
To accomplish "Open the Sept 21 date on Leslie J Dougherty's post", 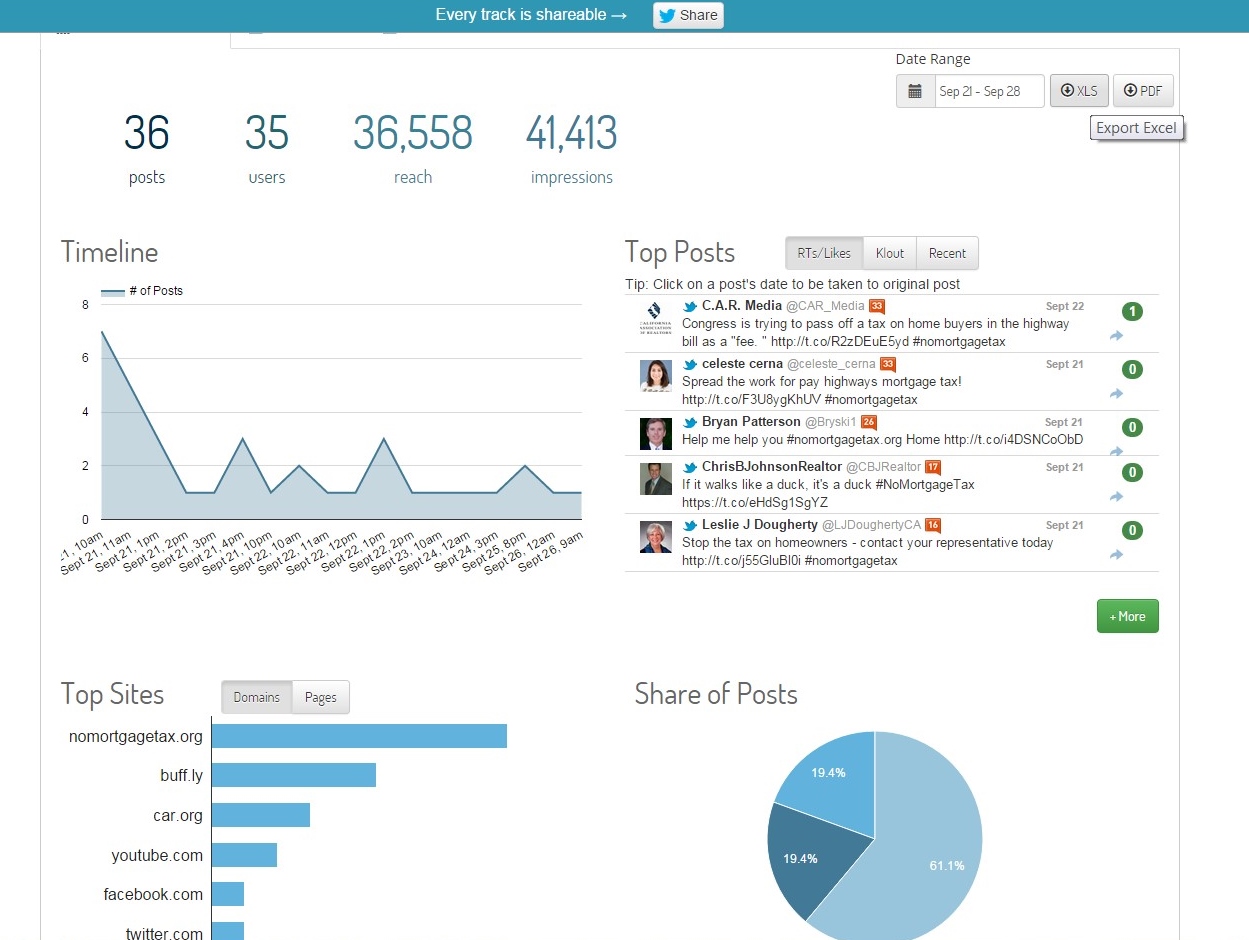I will coord(1065,526).
